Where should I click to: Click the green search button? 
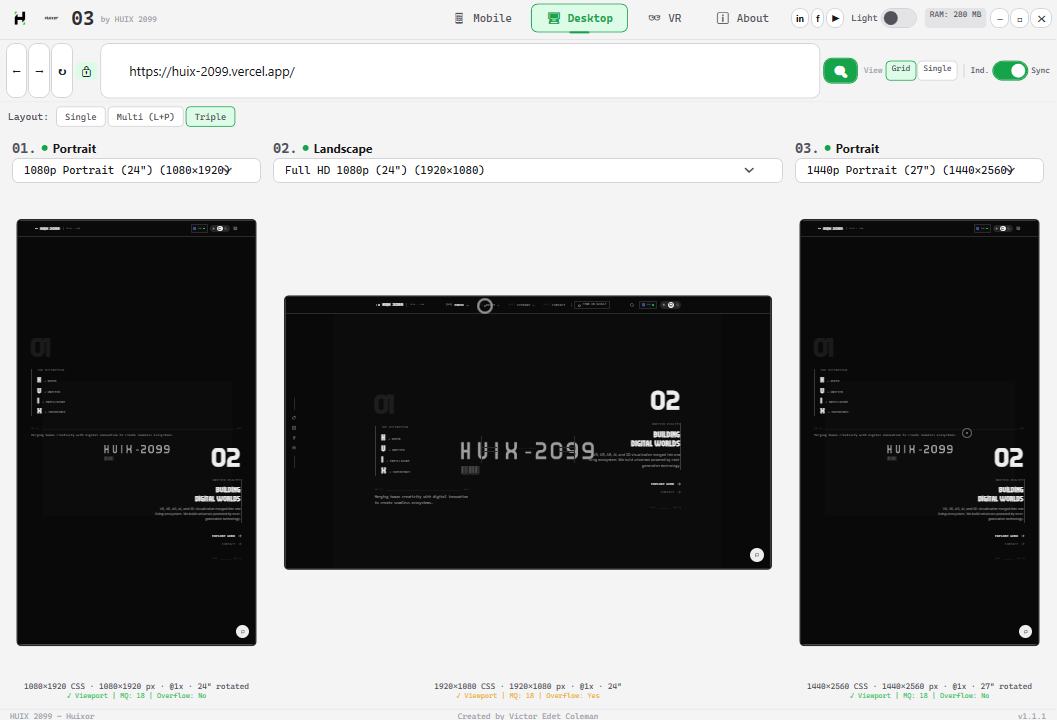[840, 71]
